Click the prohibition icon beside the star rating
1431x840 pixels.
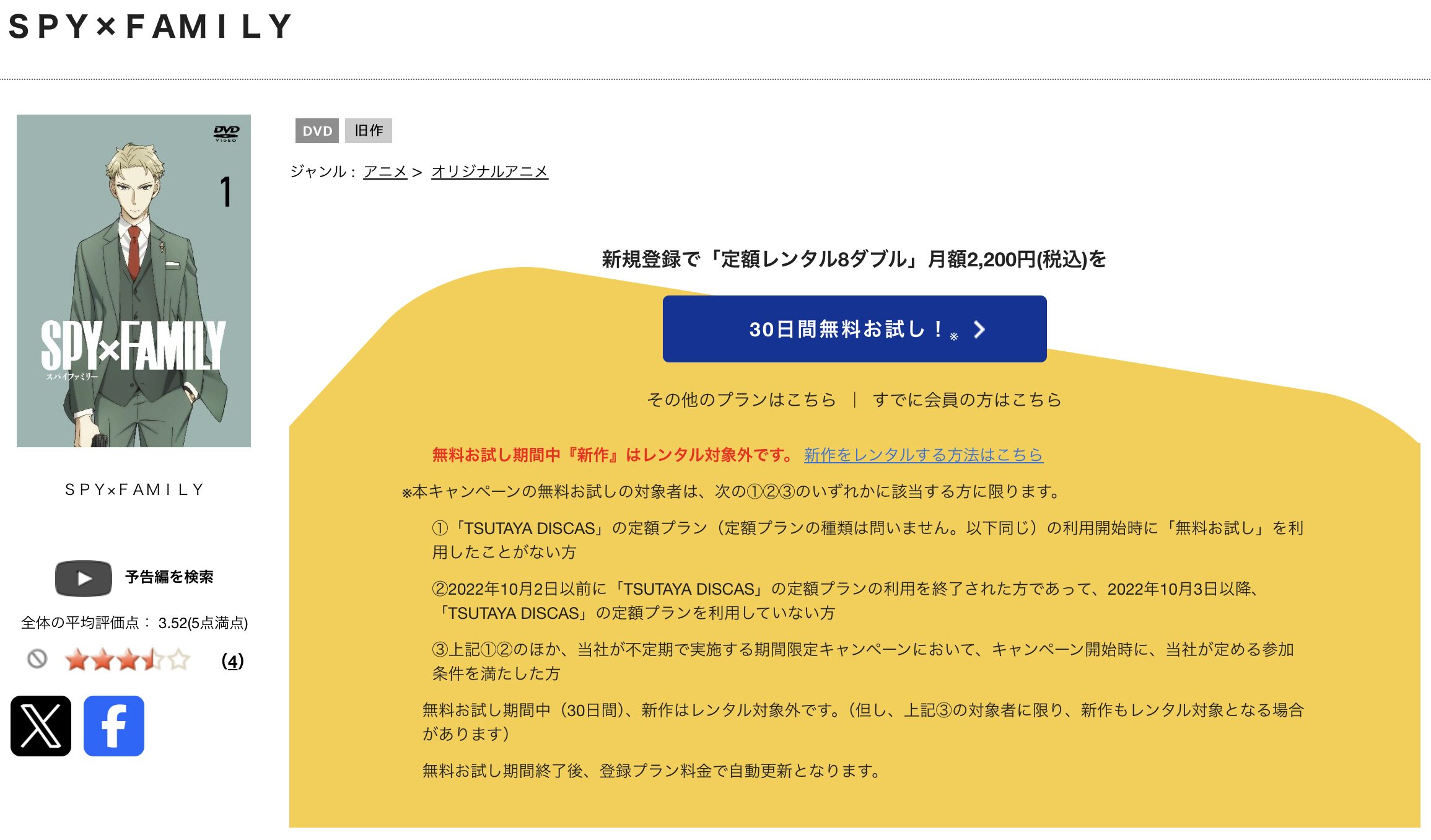[38, 659]
